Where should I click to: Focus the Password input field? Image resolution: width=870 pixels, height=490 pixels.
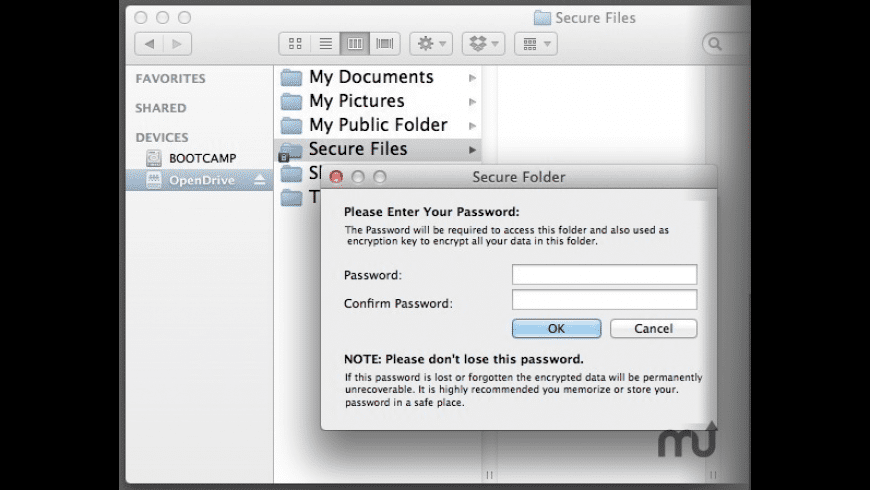(x=604, y=275)
